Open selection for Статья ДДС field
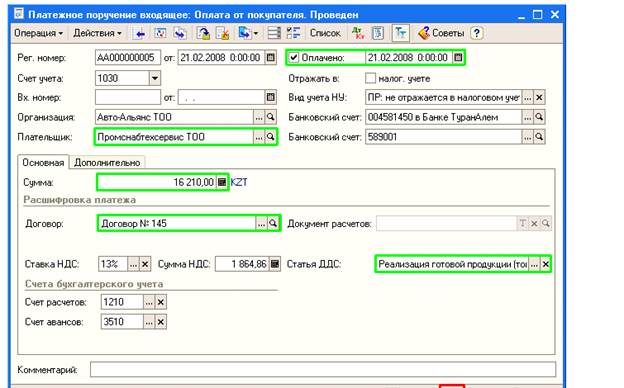 (534, 264)
